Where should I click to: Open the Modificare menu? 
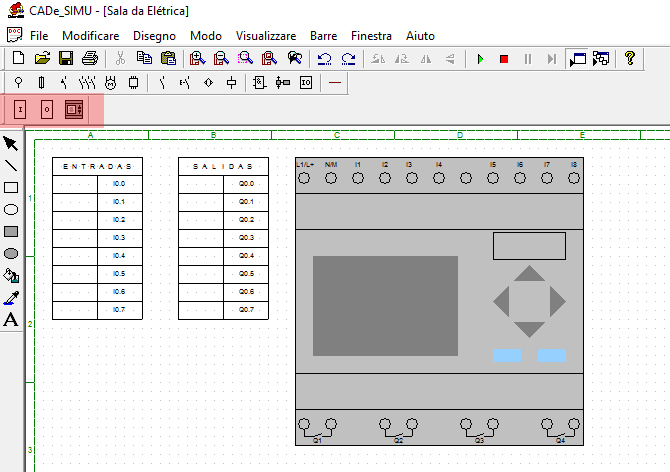coord(91,35)
